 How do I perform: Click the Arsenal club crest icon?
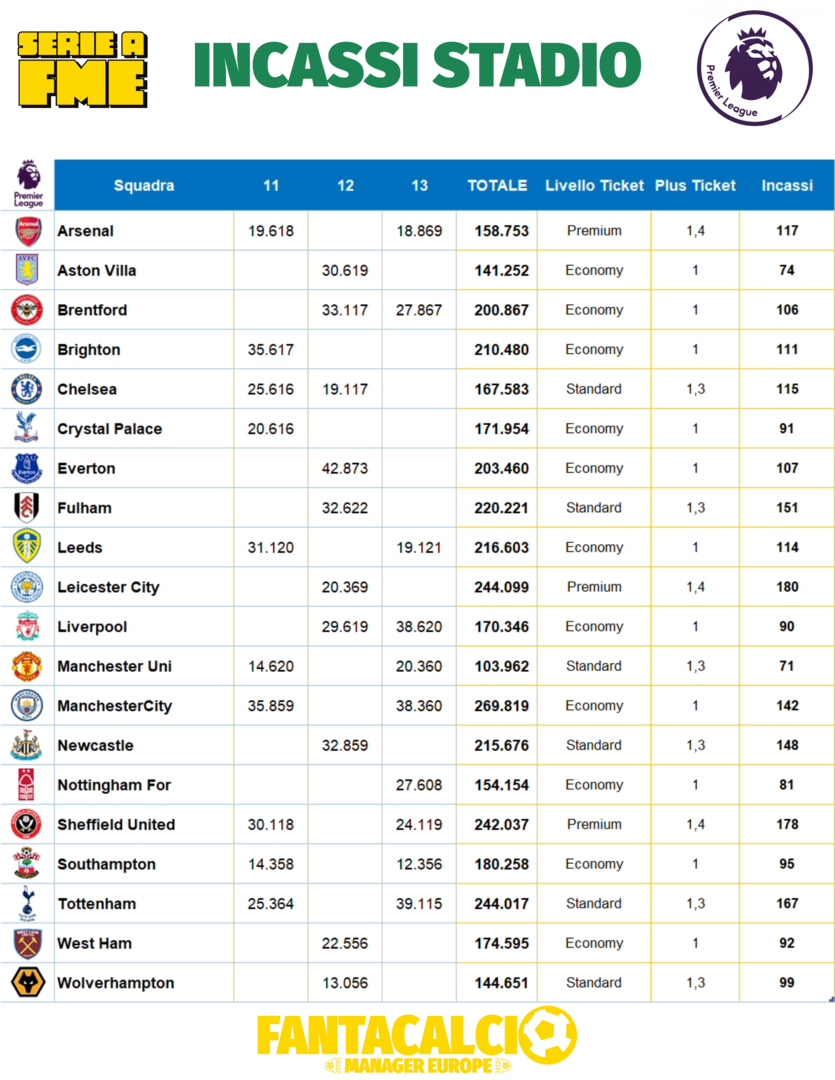(x=28, y=231)
